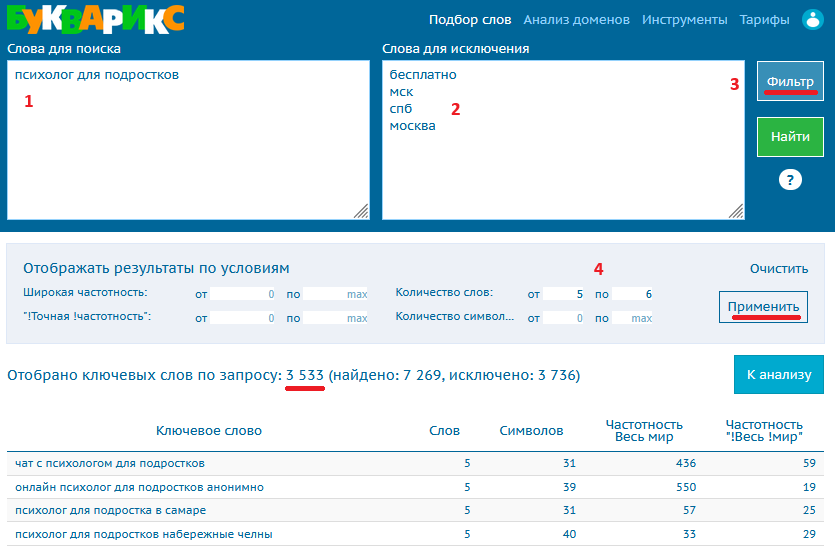
Task: Click 'психолог для подростков' search text
Action: [97, 75]
